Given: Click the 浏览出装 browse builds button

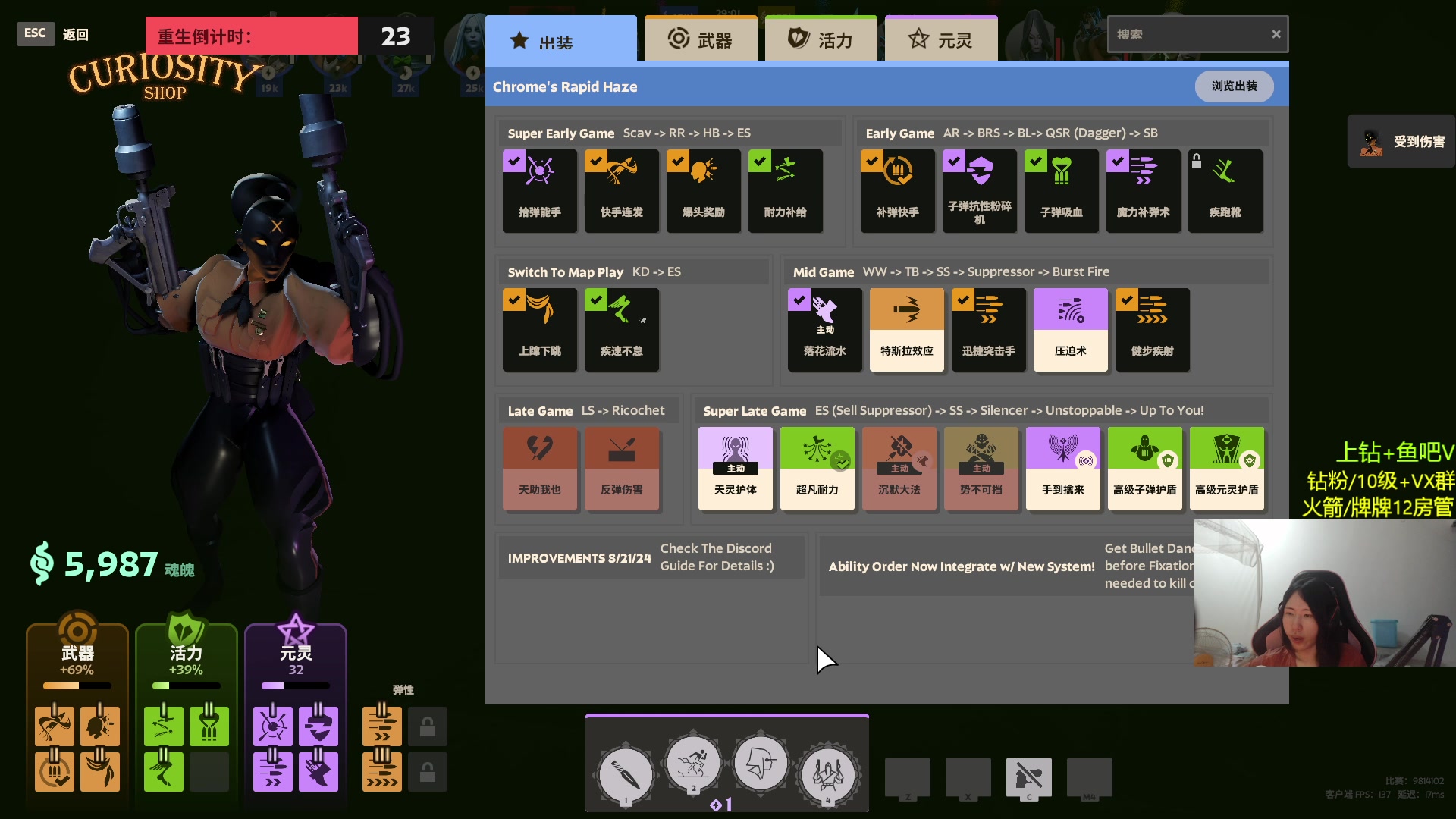Looking at the screenshot, I should (1234, 86).
